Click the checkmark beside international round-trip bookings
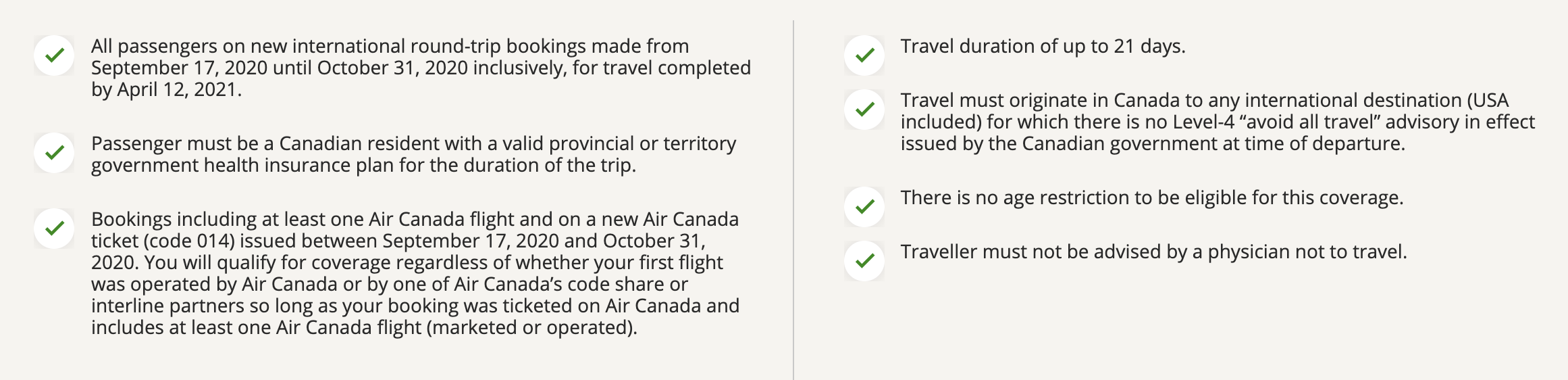 point(54,55)
